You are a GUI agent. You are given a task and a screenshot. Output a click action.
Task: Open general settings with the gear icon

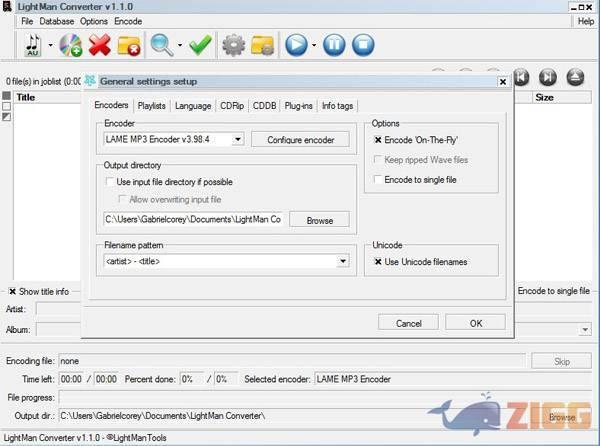(x=233, y=45)
